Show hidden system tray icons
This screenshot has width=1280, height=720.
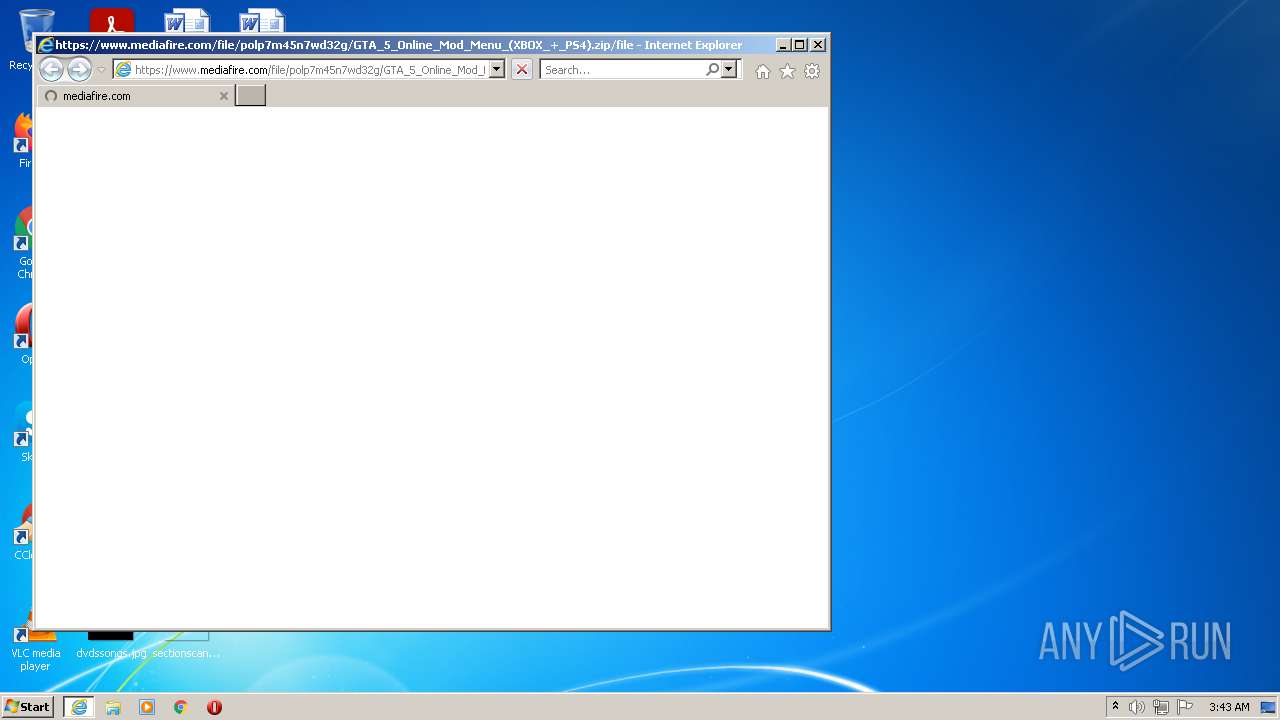click(x=1116, y=707)
